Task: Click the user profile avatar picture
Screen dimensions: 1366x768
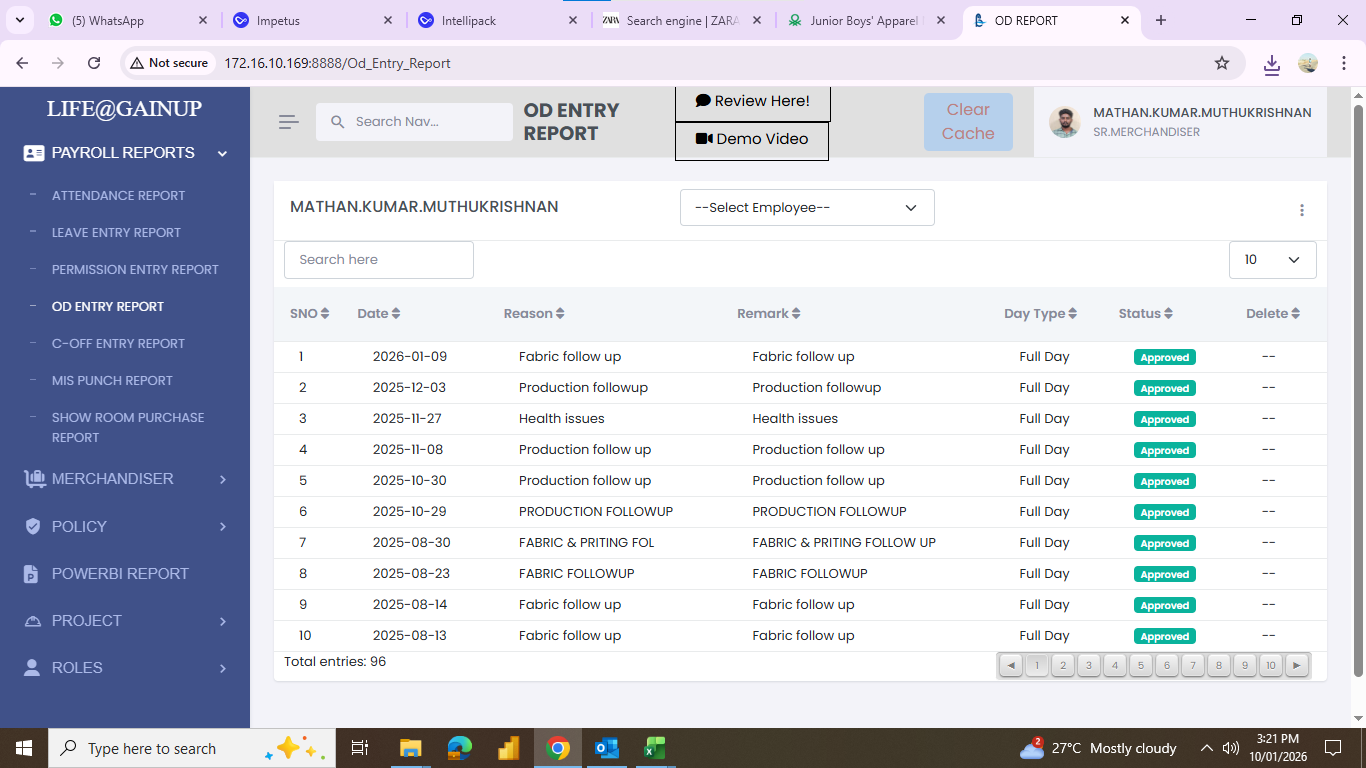Action: [1064, 122]
